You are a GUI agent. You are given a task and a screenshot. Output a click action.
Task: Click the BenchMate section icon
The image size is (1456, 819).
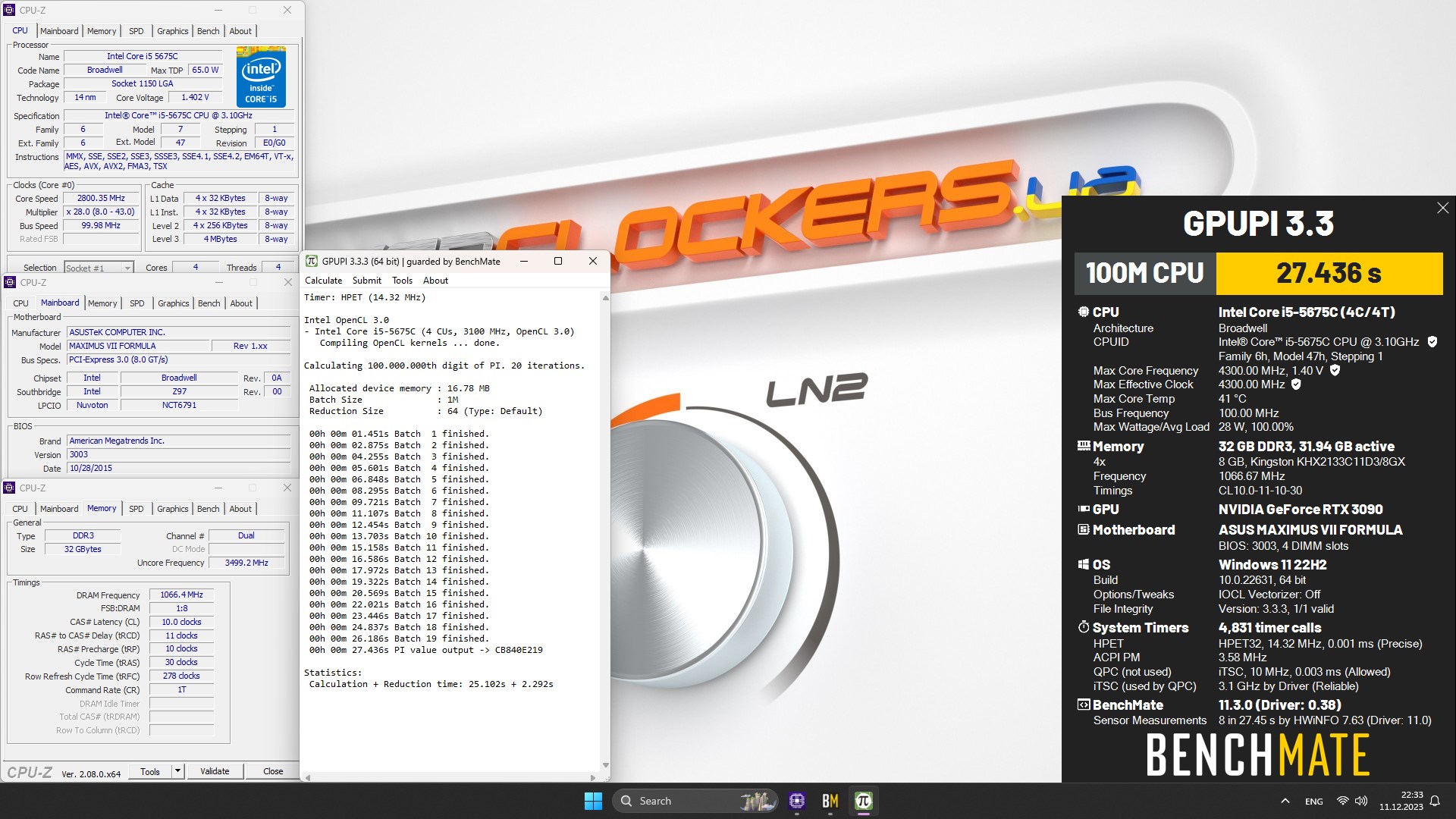[1083, 704]
